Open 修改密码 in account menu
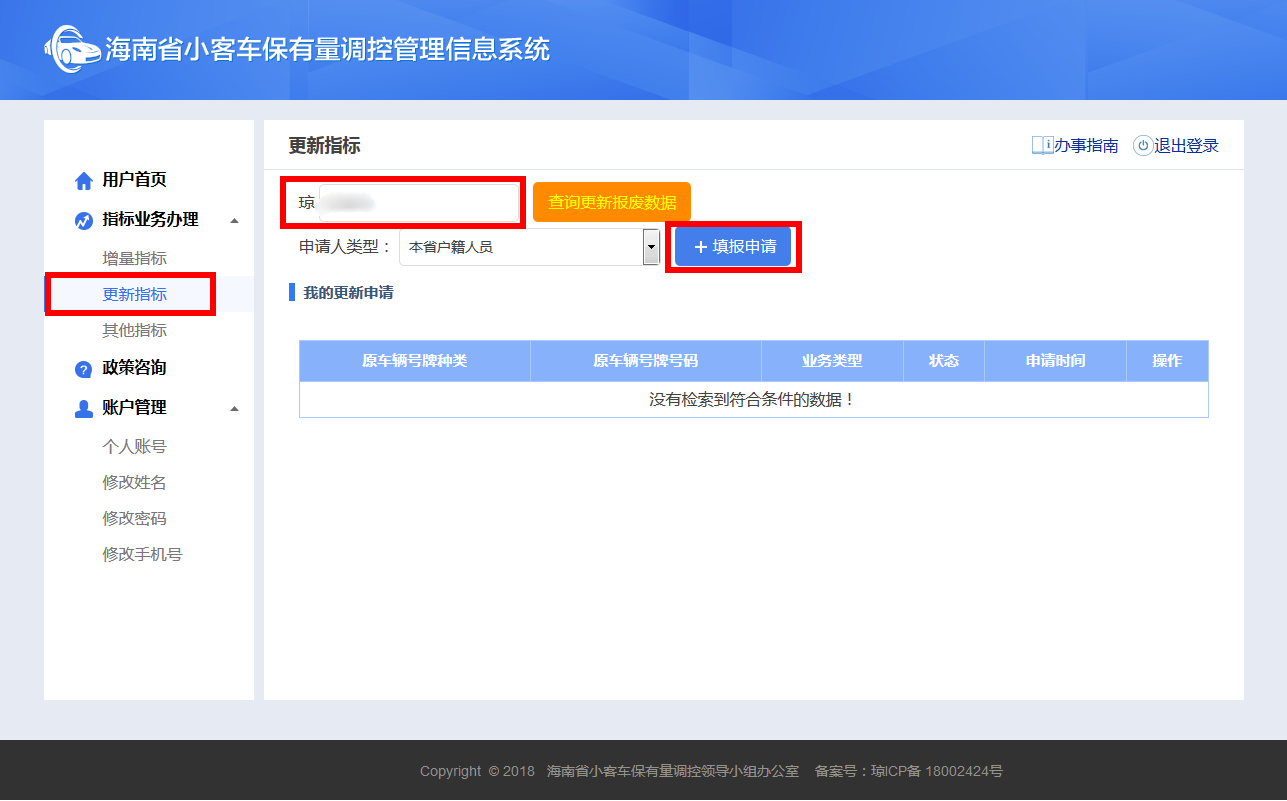The width and height of the screenshot is (1287, 801). [x=134, y=518]
